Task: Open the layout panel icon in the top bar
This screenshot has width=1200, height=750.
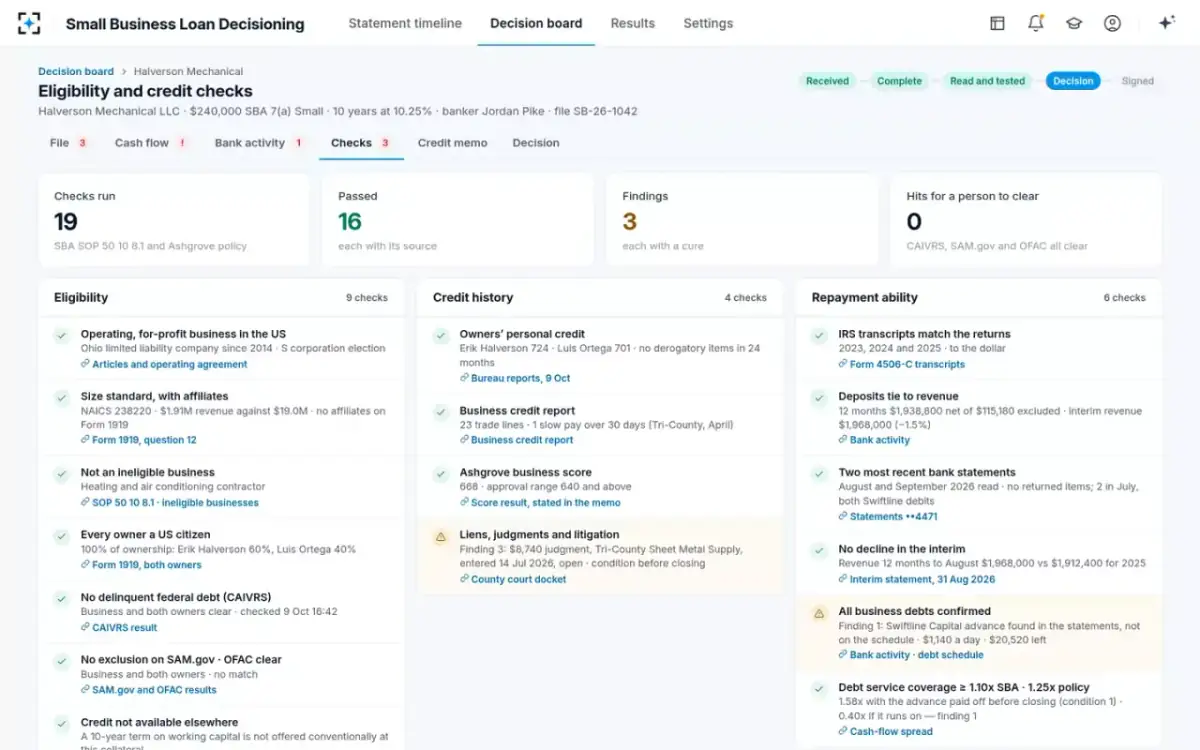Action: [997, 23]
